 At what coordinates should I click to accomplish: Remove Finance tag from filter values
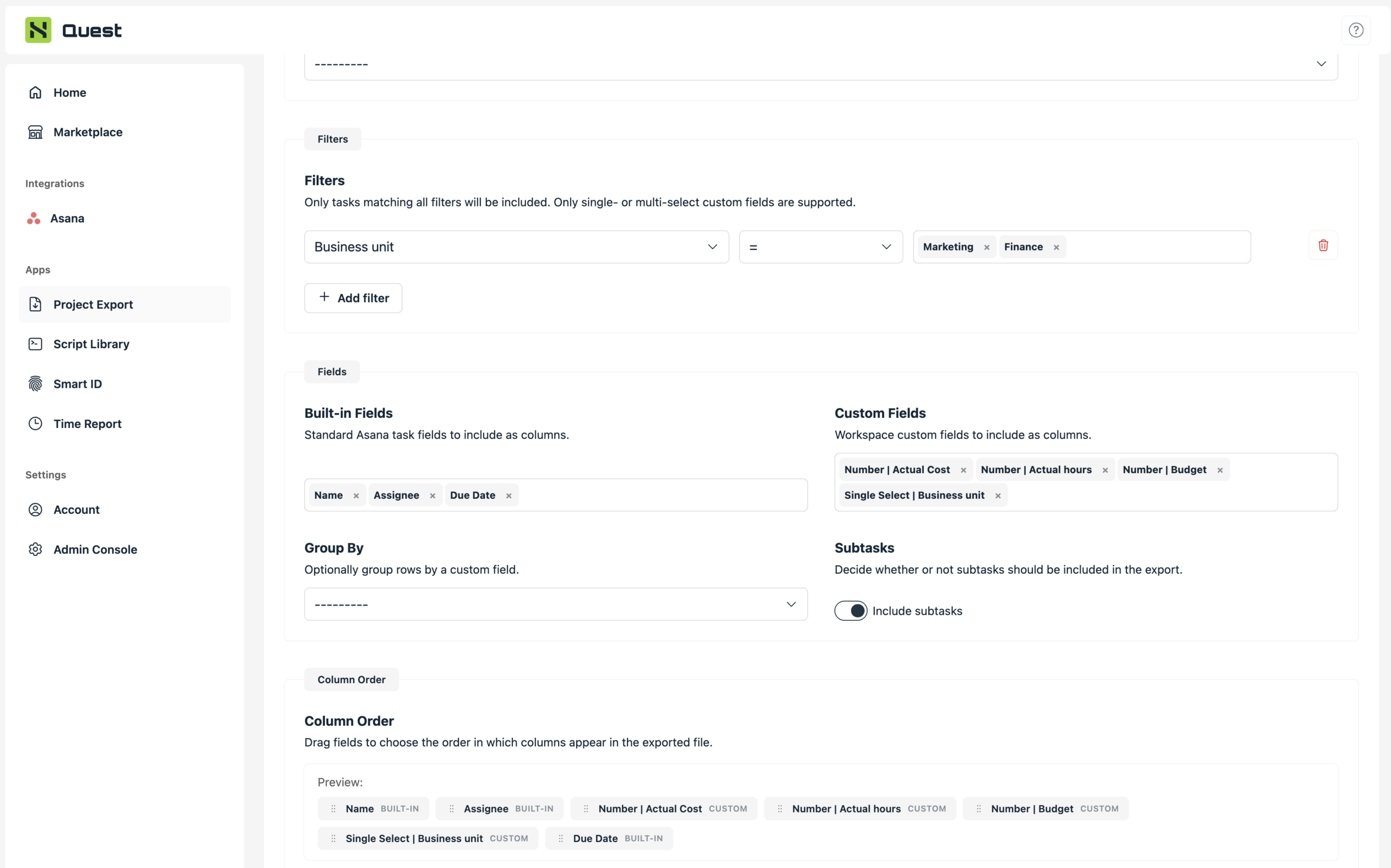1056,248
